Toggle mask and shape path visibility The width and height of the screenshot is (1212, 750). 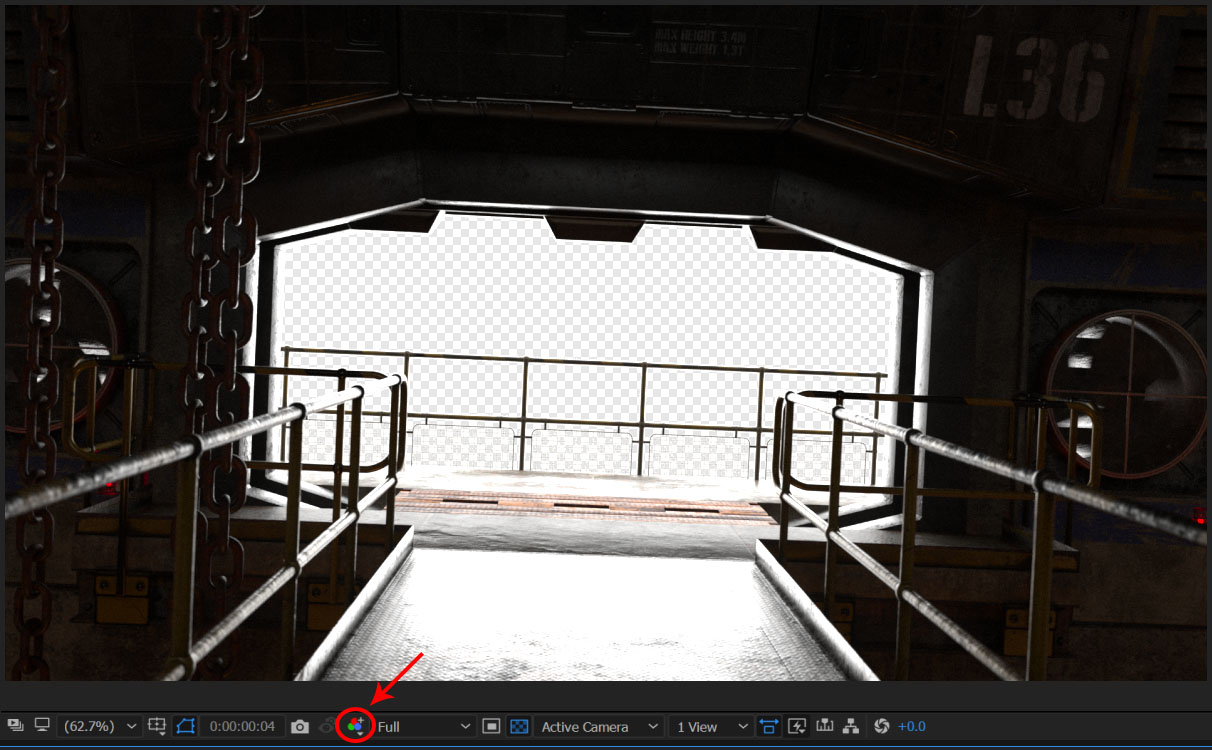(185, 727)
